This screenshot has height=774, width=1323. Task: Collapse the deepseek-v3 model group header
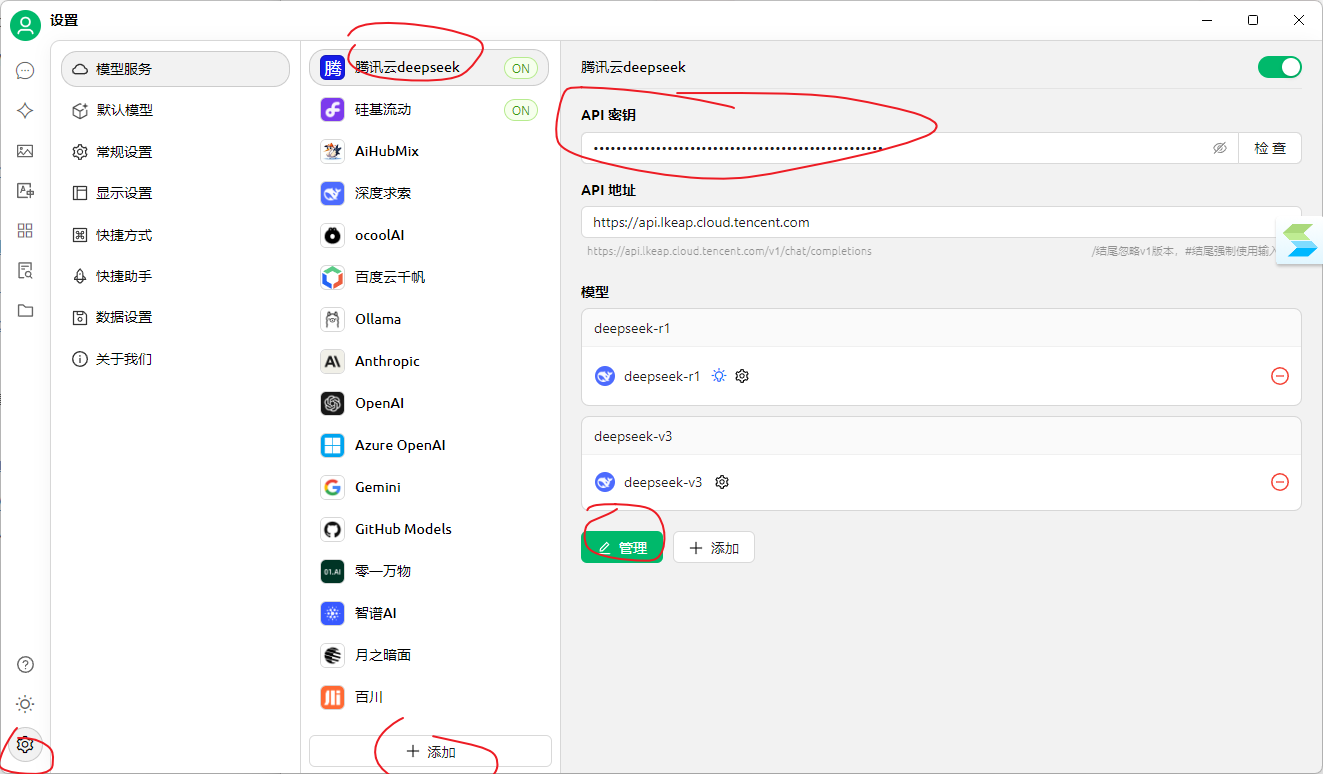pos(941,436)
